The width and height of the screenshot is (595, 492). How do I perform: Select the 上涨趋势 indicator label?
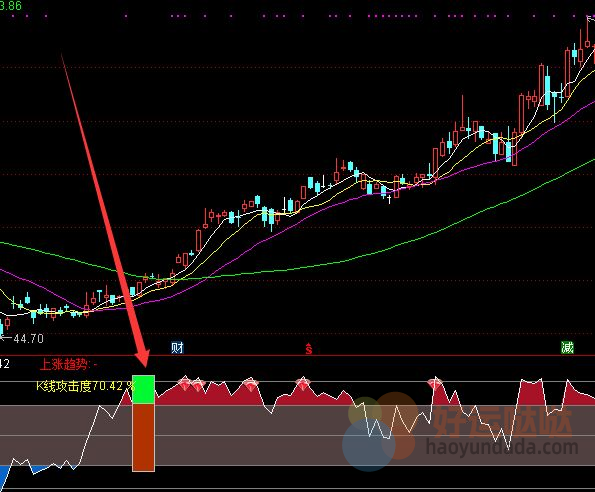[x=68, y=365]
